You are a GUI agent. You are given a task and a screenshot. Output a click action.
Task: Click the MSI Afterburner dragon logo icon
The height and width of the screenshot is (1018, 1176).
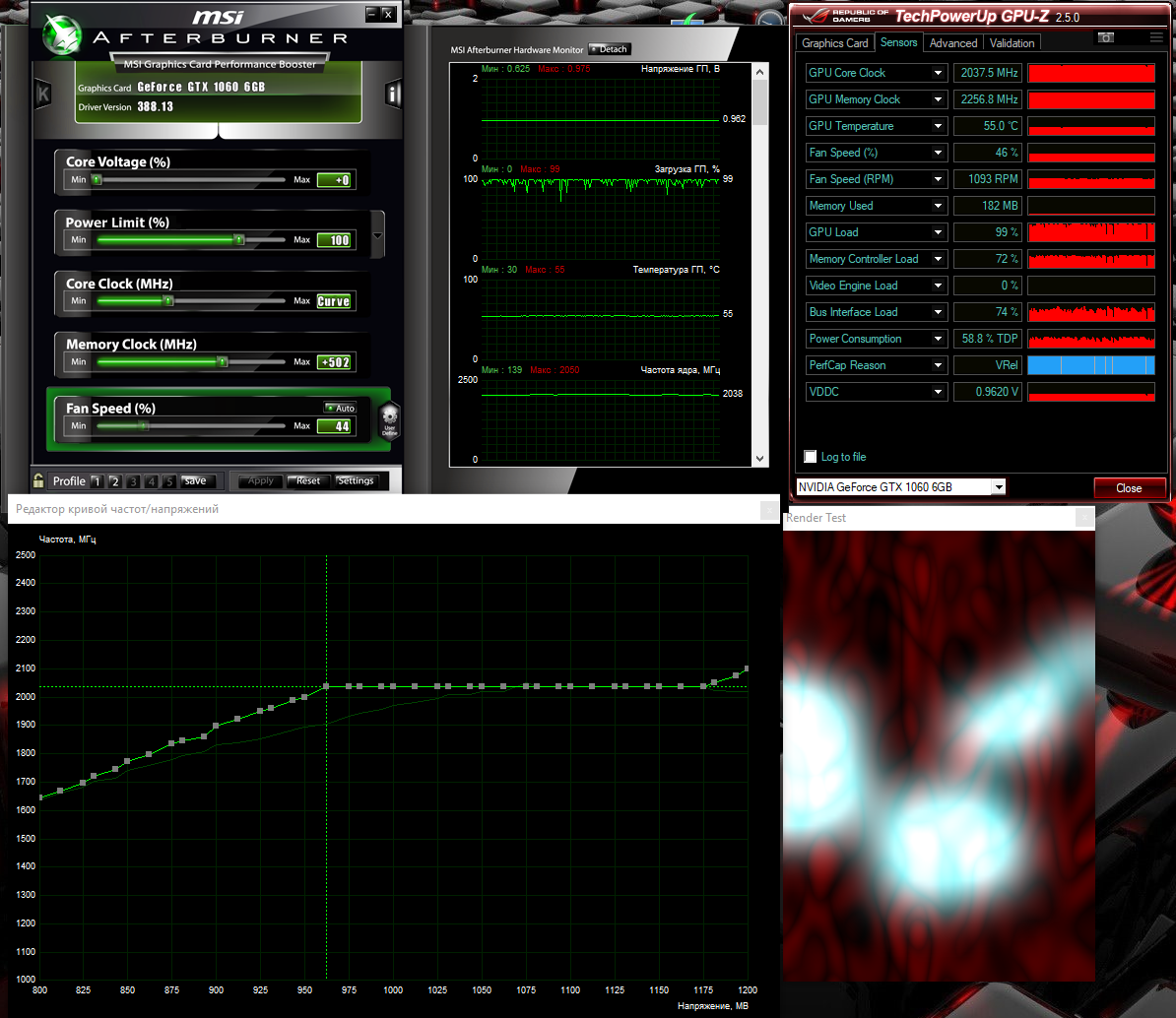point(61,34)
